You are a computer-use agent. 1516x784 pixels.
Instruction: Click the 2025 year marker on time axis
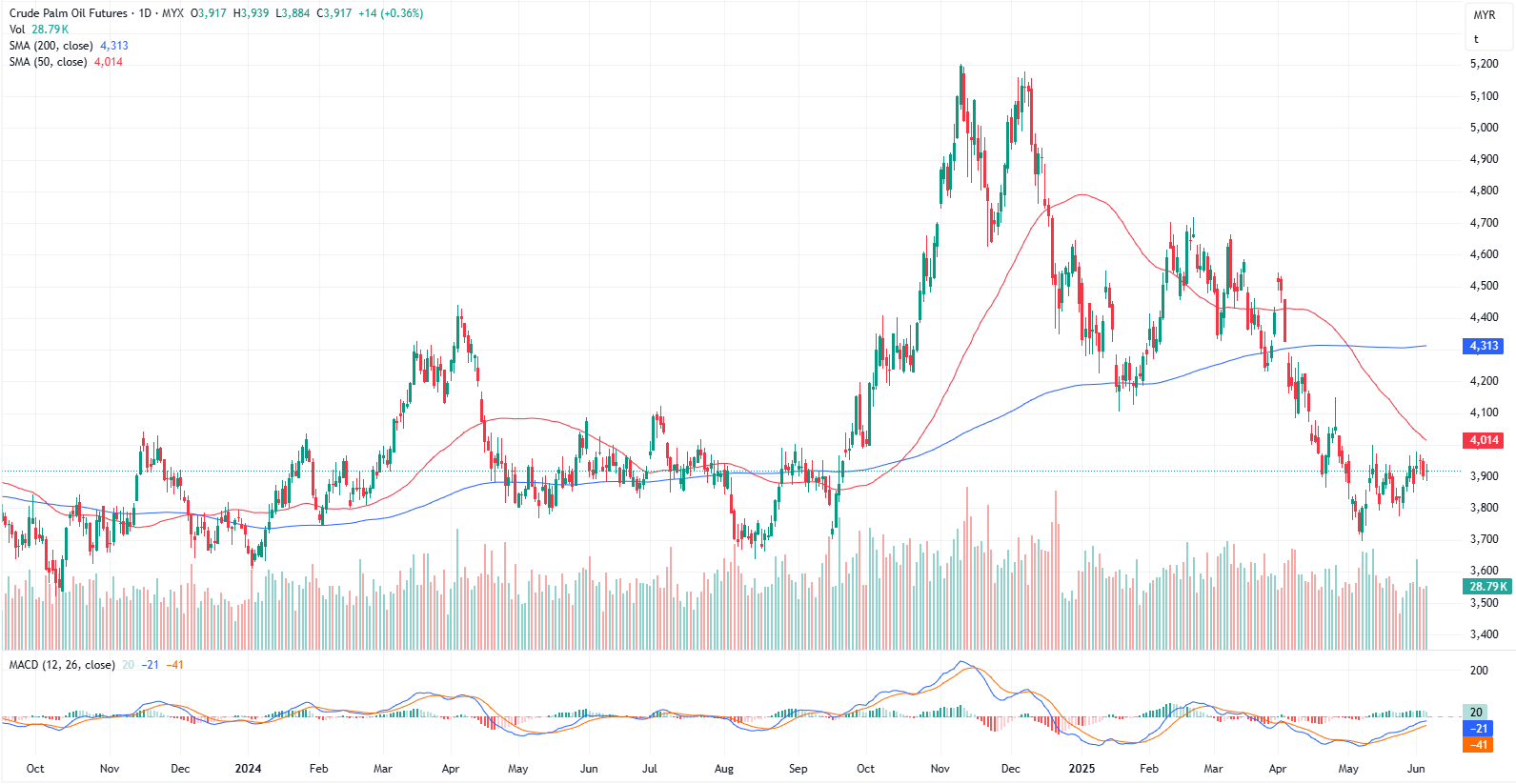[x=1081, y=769]
